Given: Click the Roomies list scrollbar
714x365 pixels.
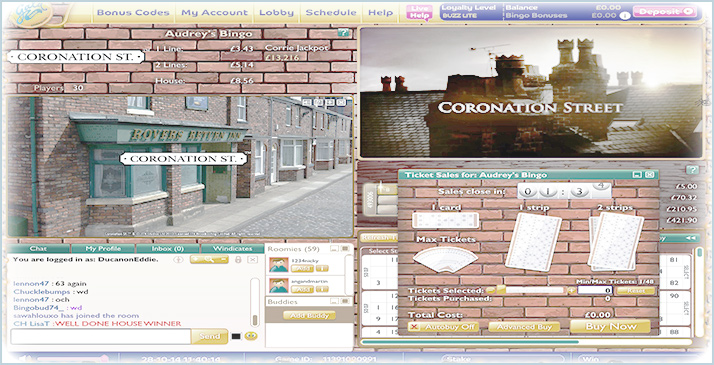Looking at the screenshot, I should (x=349, y=275).
